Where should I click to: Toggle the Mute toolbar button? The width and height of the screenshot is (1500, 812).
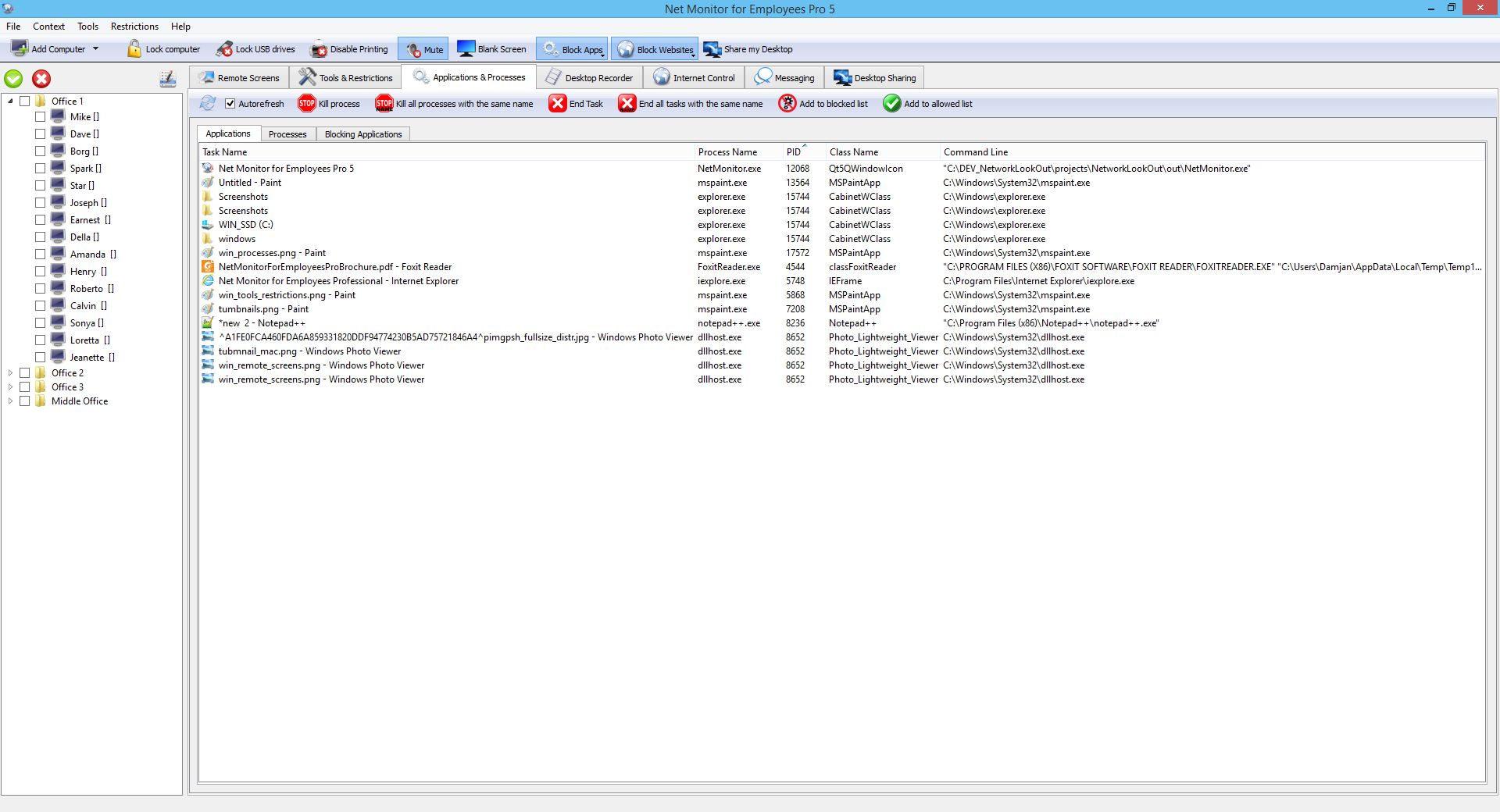click(423, 48)
